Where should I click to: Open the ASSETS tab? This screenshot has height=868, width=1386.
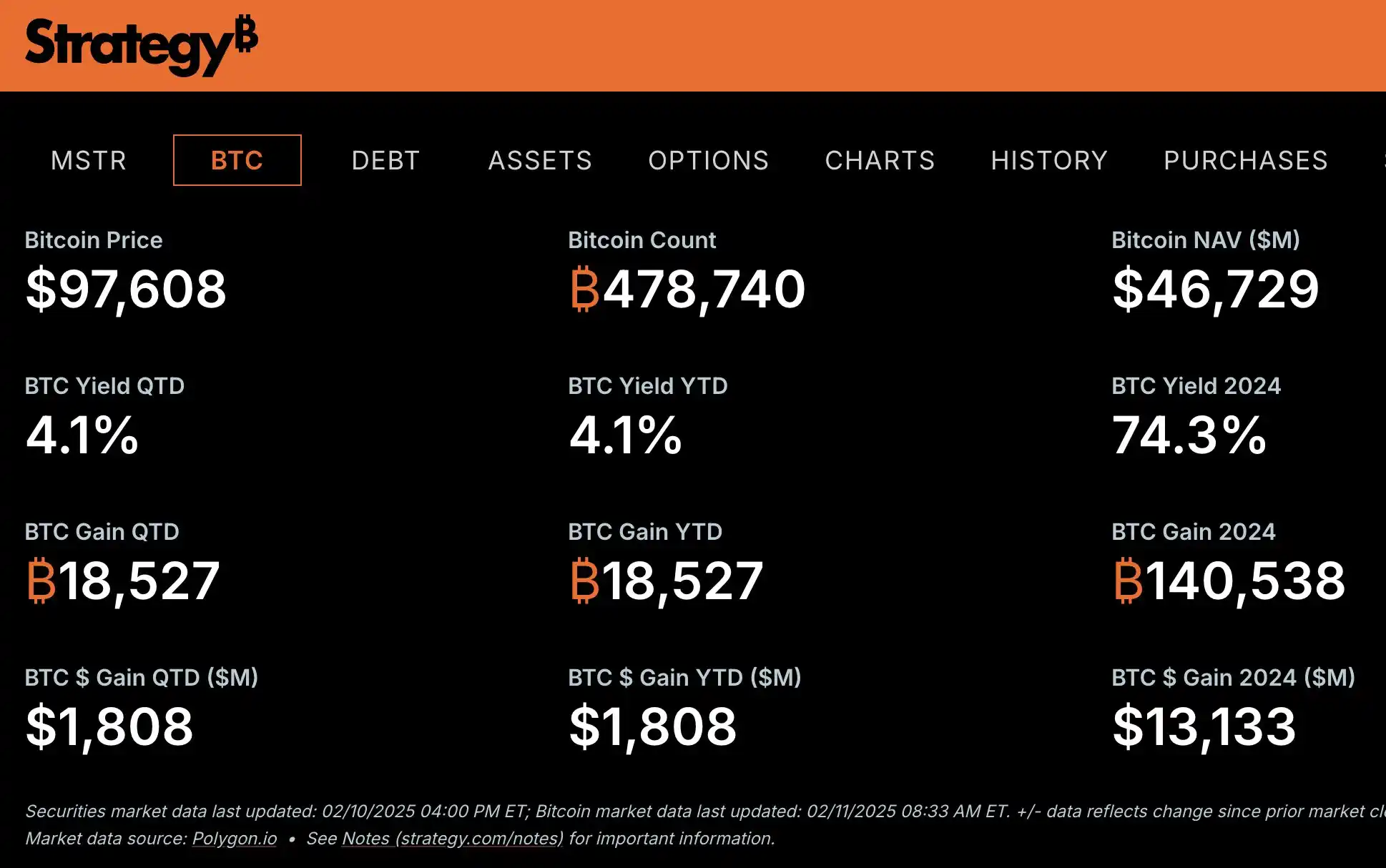(x=540, y=160)
